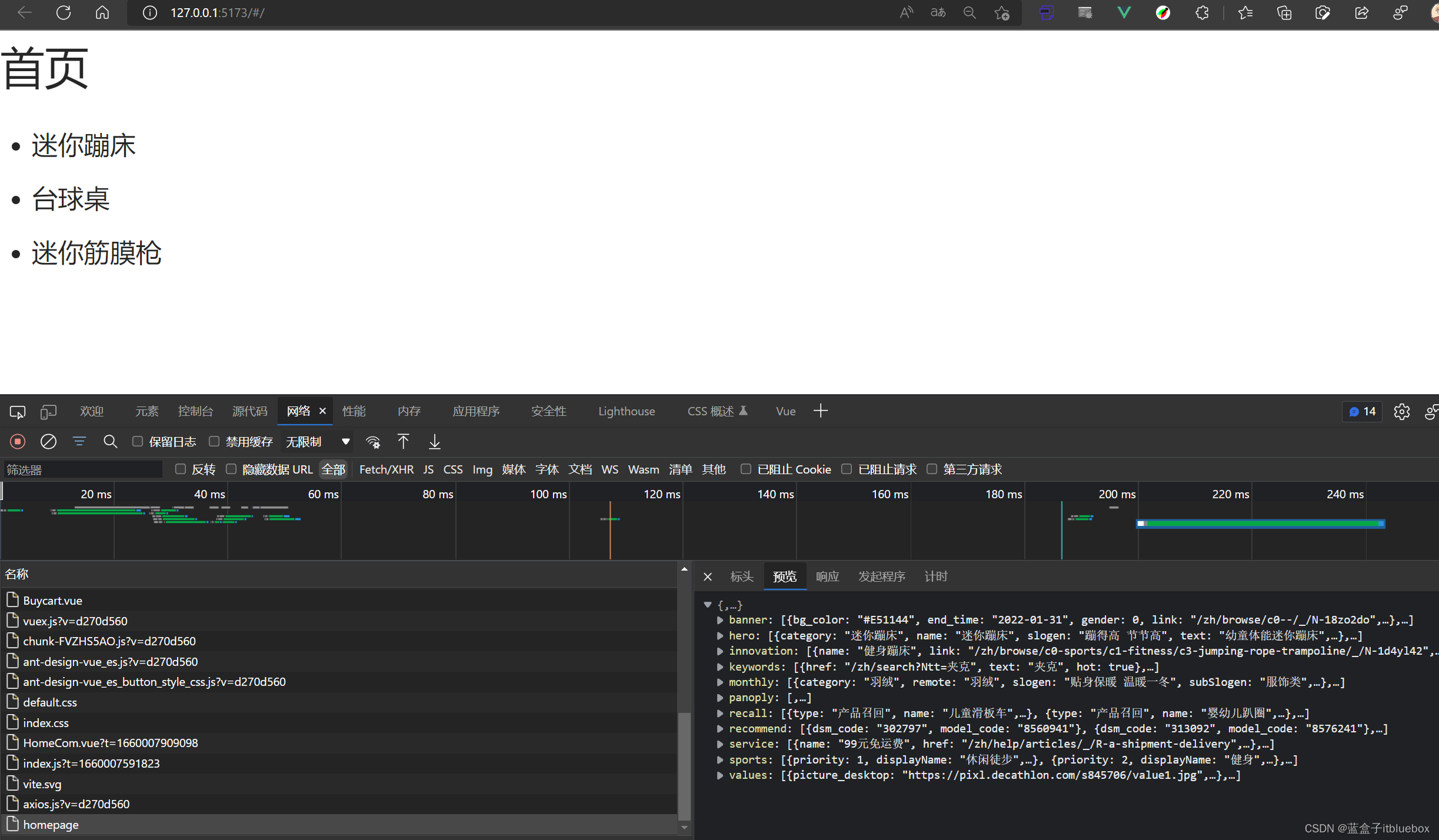Add page to favorites star icon
The width and height of the screenshot is (1439, 840).
1002,12
